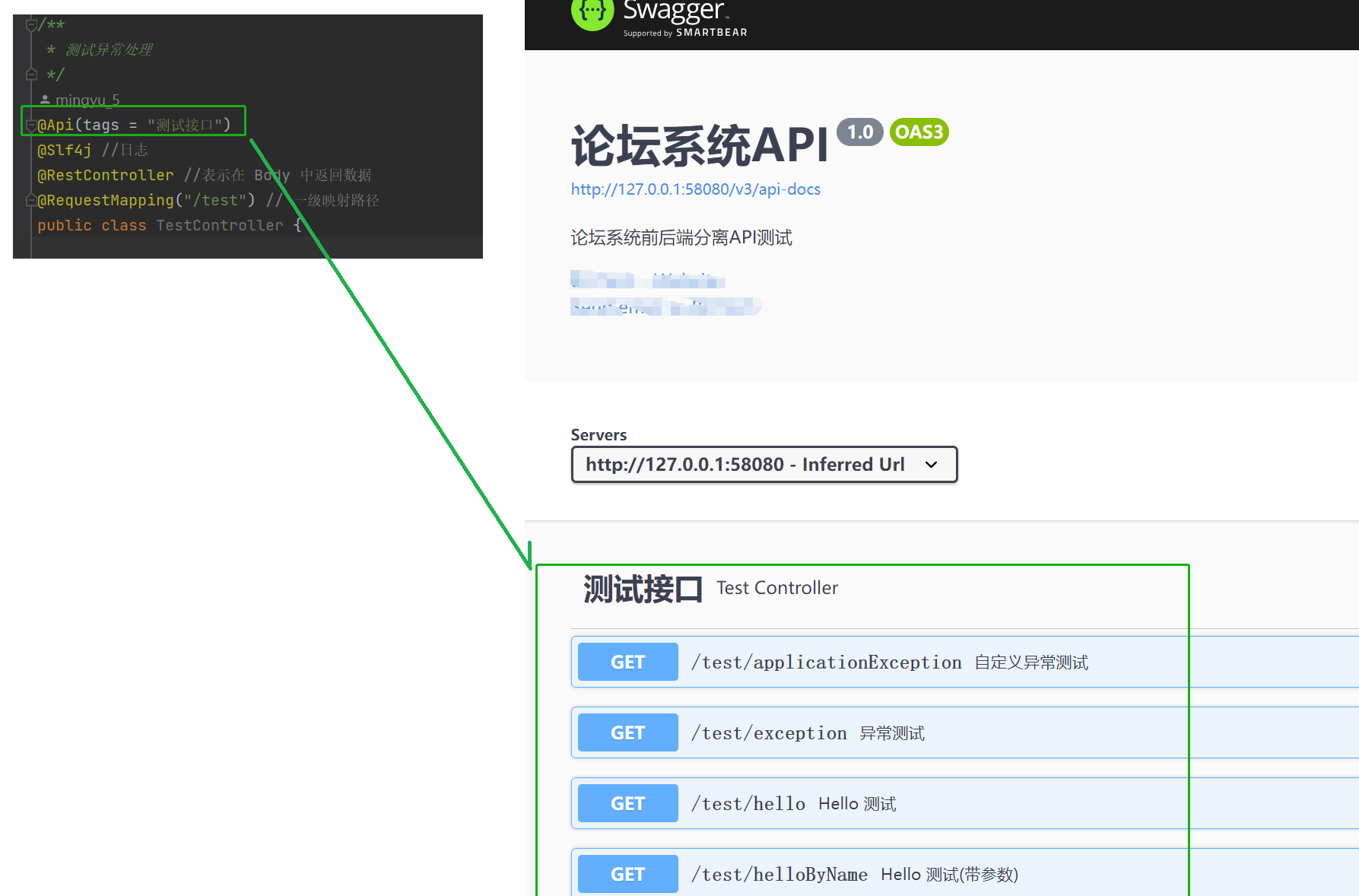The width and height of the screenshot is (1359, 896).
Task: Toggle the fold marker at comment start
Action: (31, 25)
